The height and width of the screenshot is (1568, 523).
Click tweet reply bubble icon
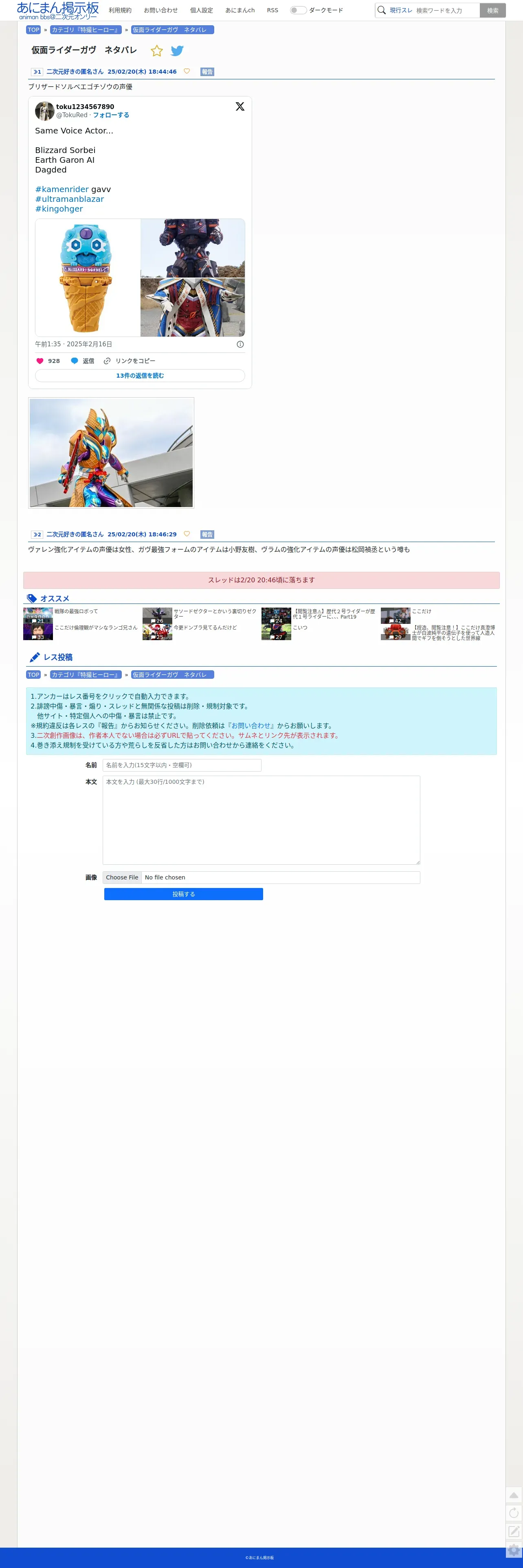(75, 361)
